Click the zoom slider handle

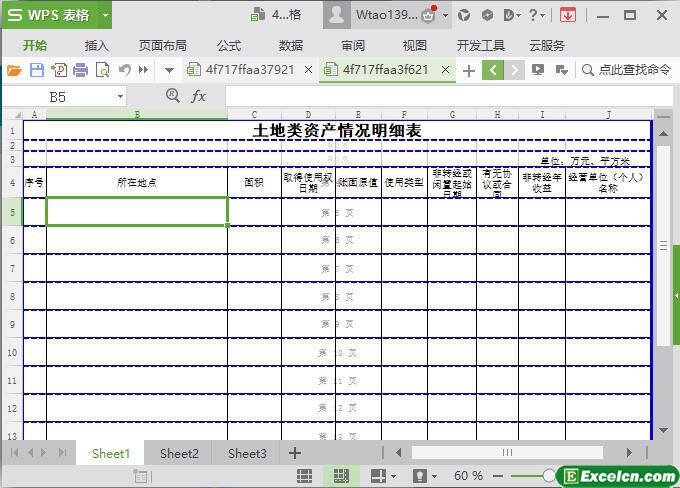[x=549, y=476]
